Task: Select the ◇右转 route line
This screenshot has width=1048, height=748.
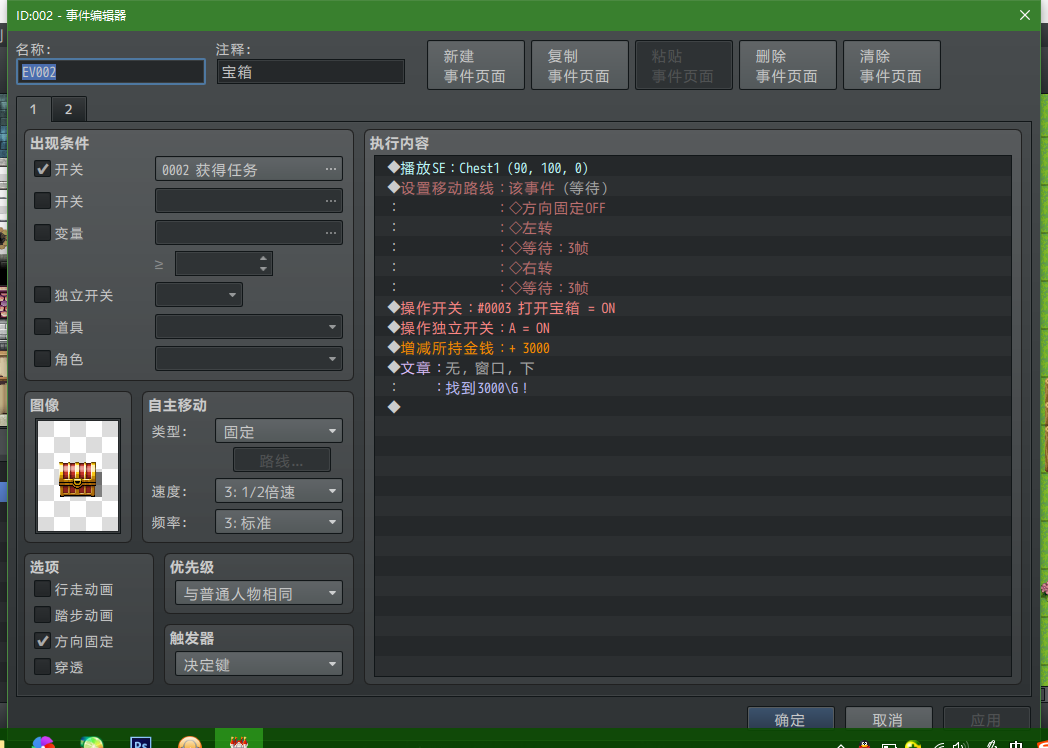Action: pos(693,268)
